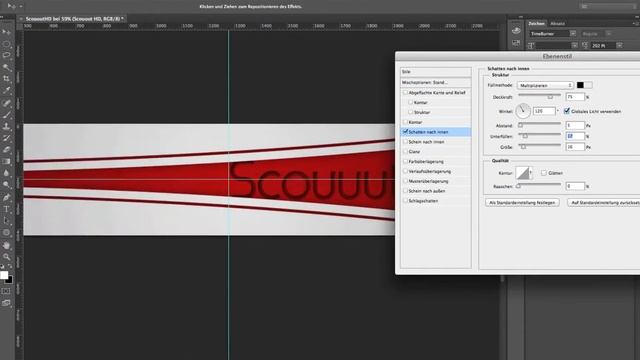
Task: Click Als Standardeinstellung festlegen button
Action: (522, 202)
